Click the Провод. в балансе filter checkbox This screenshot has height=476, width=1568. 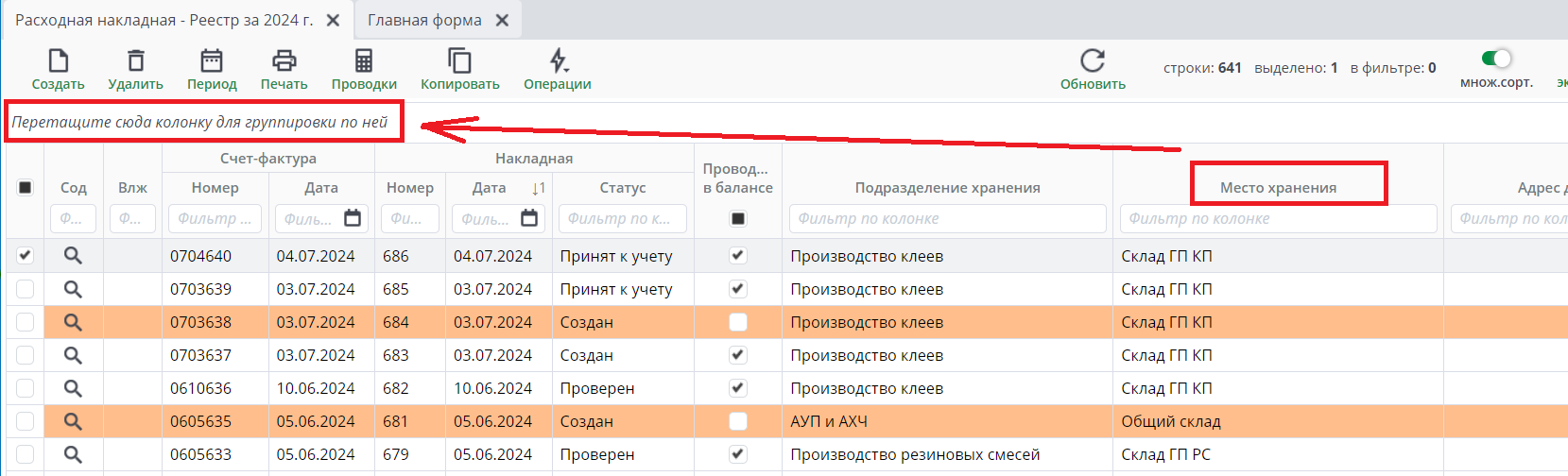[738, 219]
